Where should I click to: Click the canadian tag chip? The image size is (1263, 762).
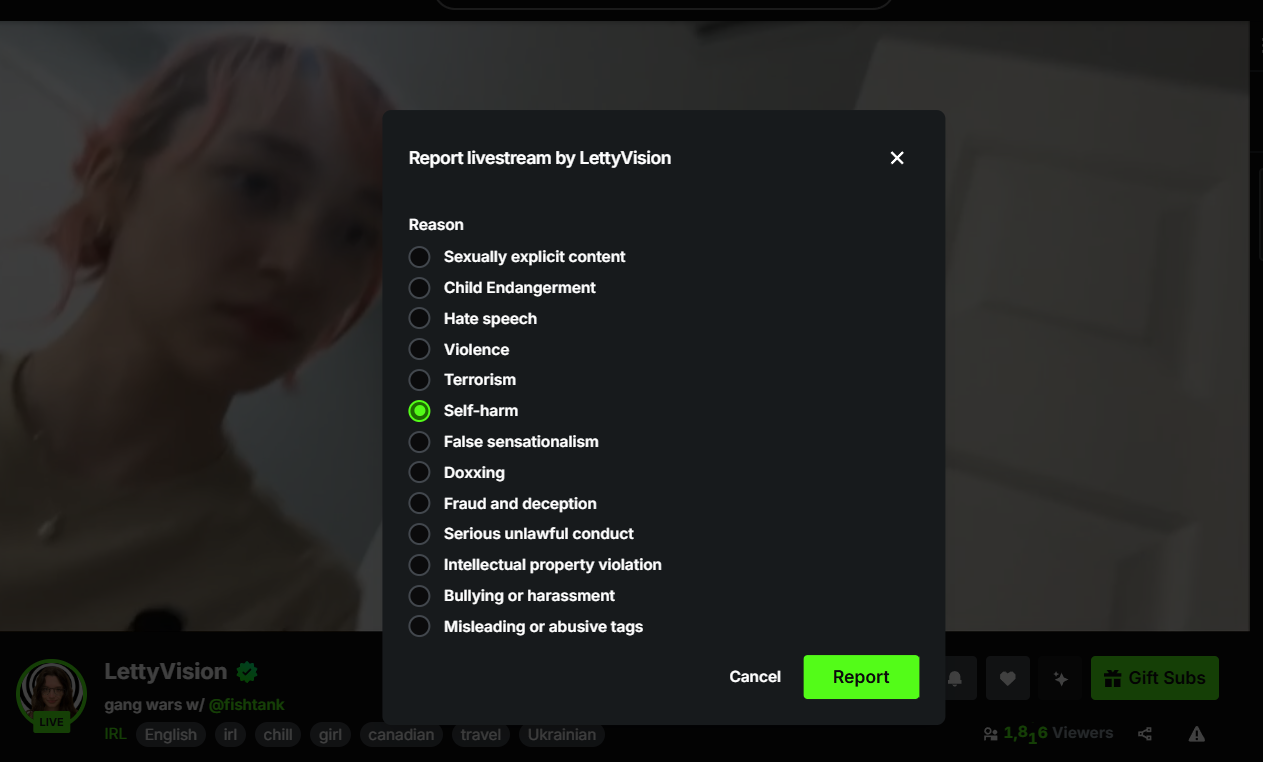pos(401,735)
